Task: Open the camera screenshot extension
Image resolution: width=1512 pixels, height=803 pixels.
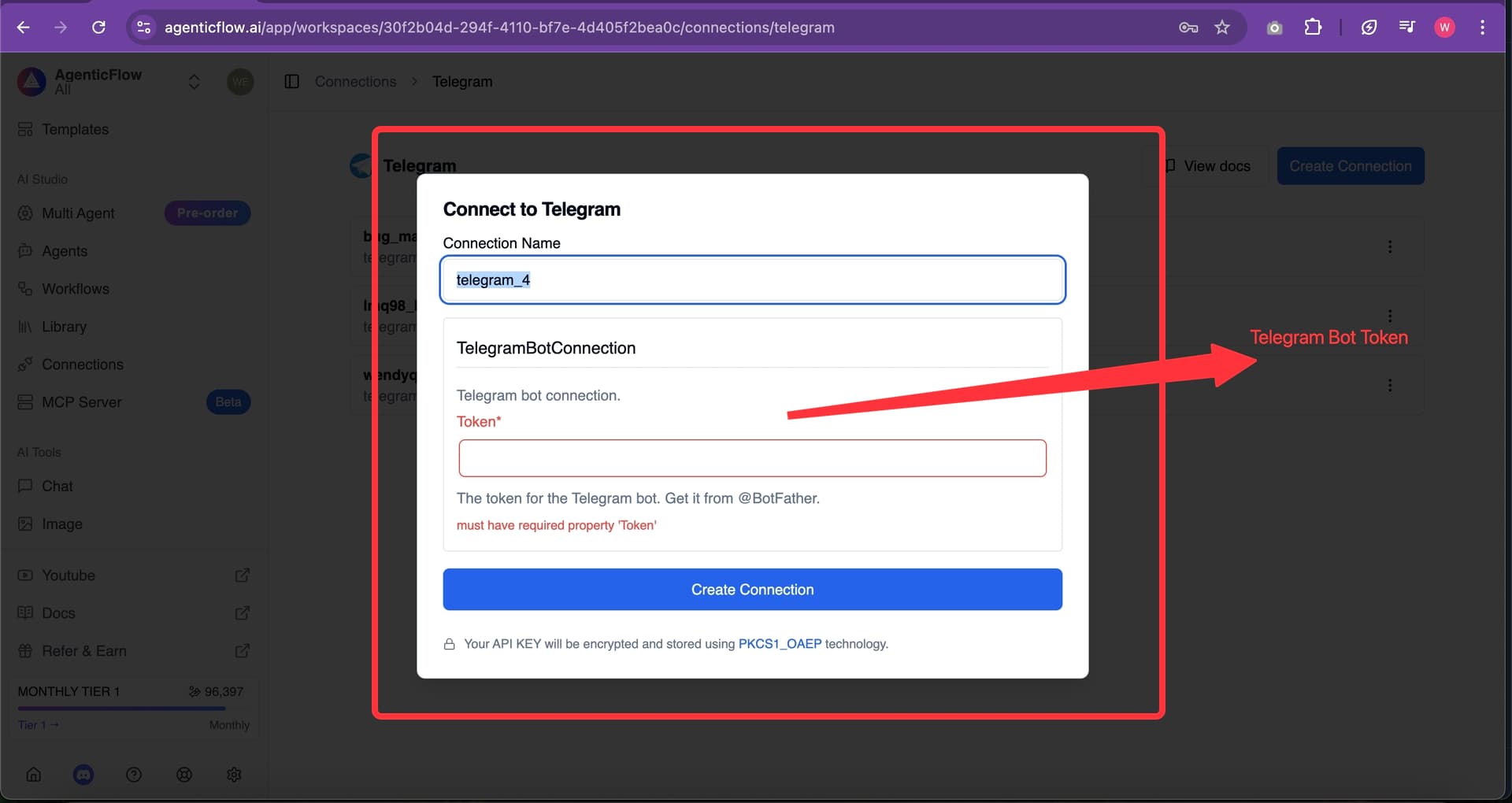Action: coord(1274,28)
